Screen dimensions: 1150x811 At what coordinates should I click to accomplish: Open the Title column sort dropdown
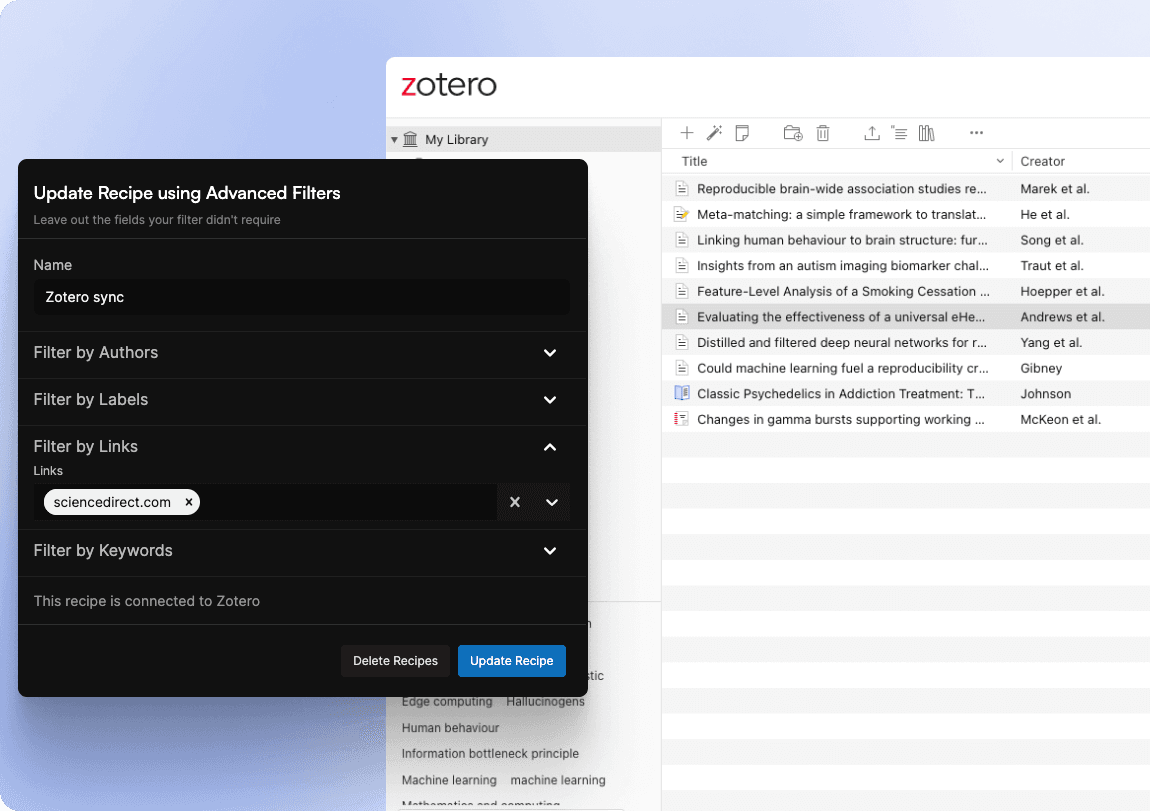coord(1000,160)
